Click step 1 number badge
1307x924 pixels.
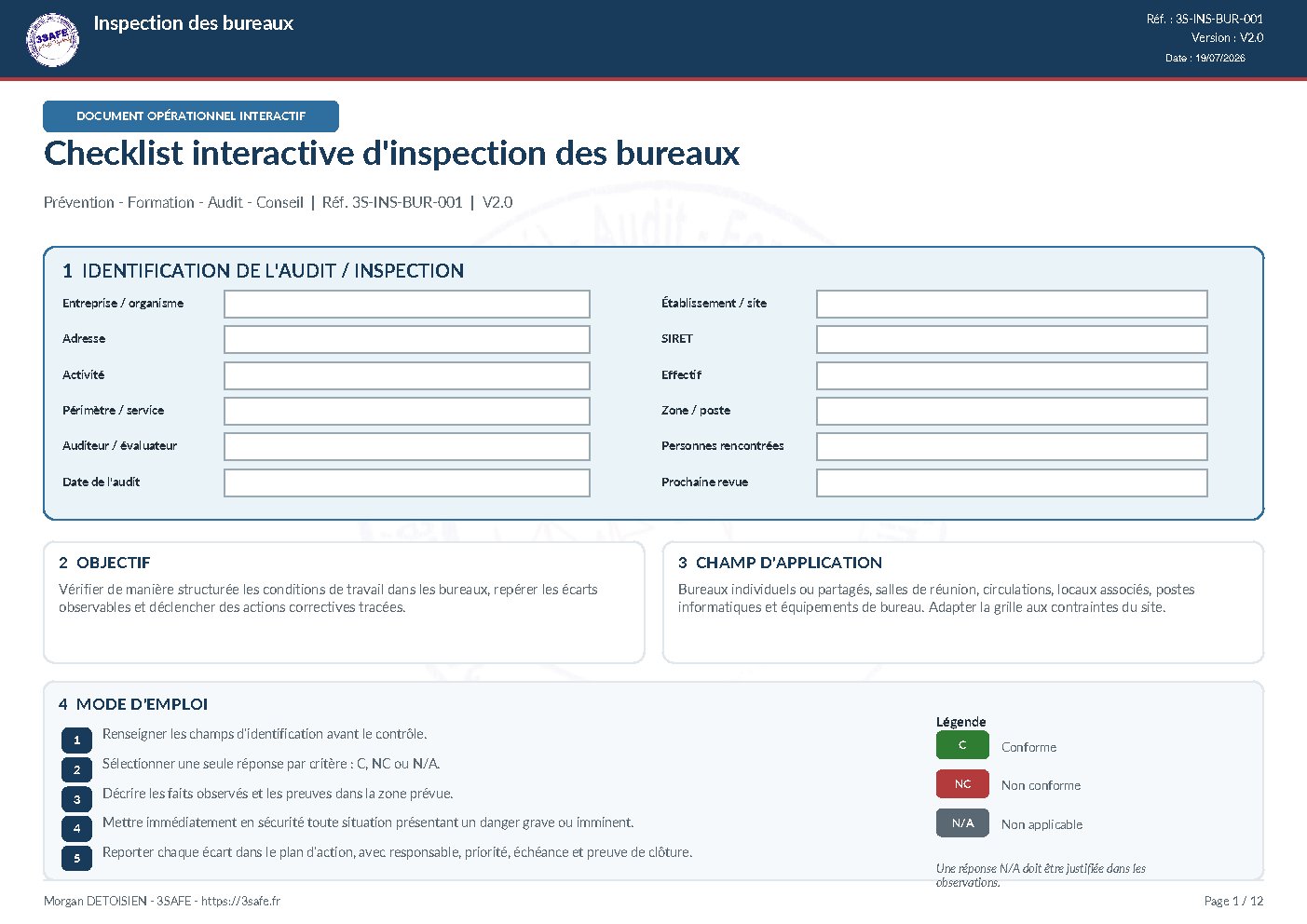click(76, 741)
